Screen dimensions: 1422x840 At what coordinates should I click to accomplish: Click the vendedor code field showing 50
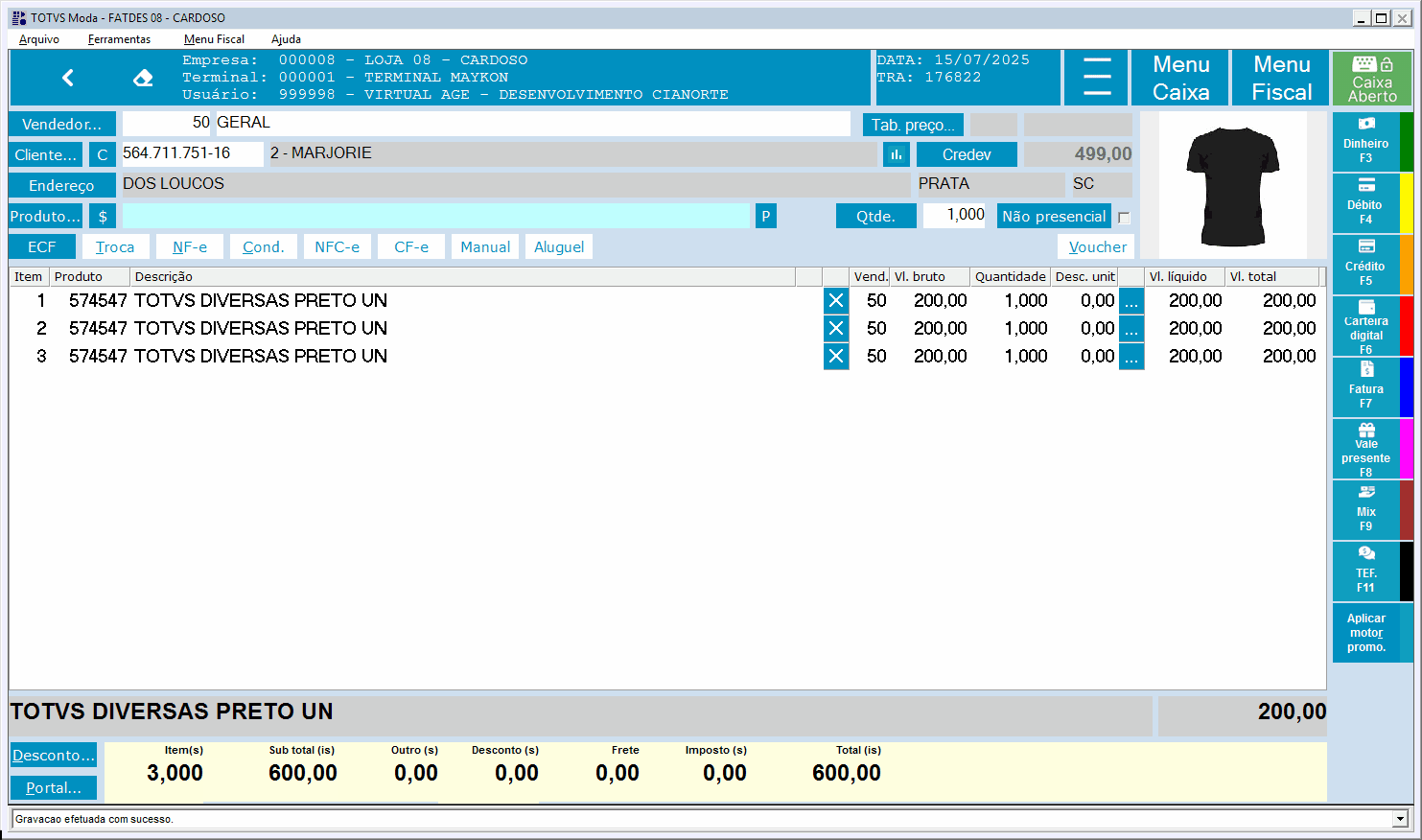(x=168, y=123)
